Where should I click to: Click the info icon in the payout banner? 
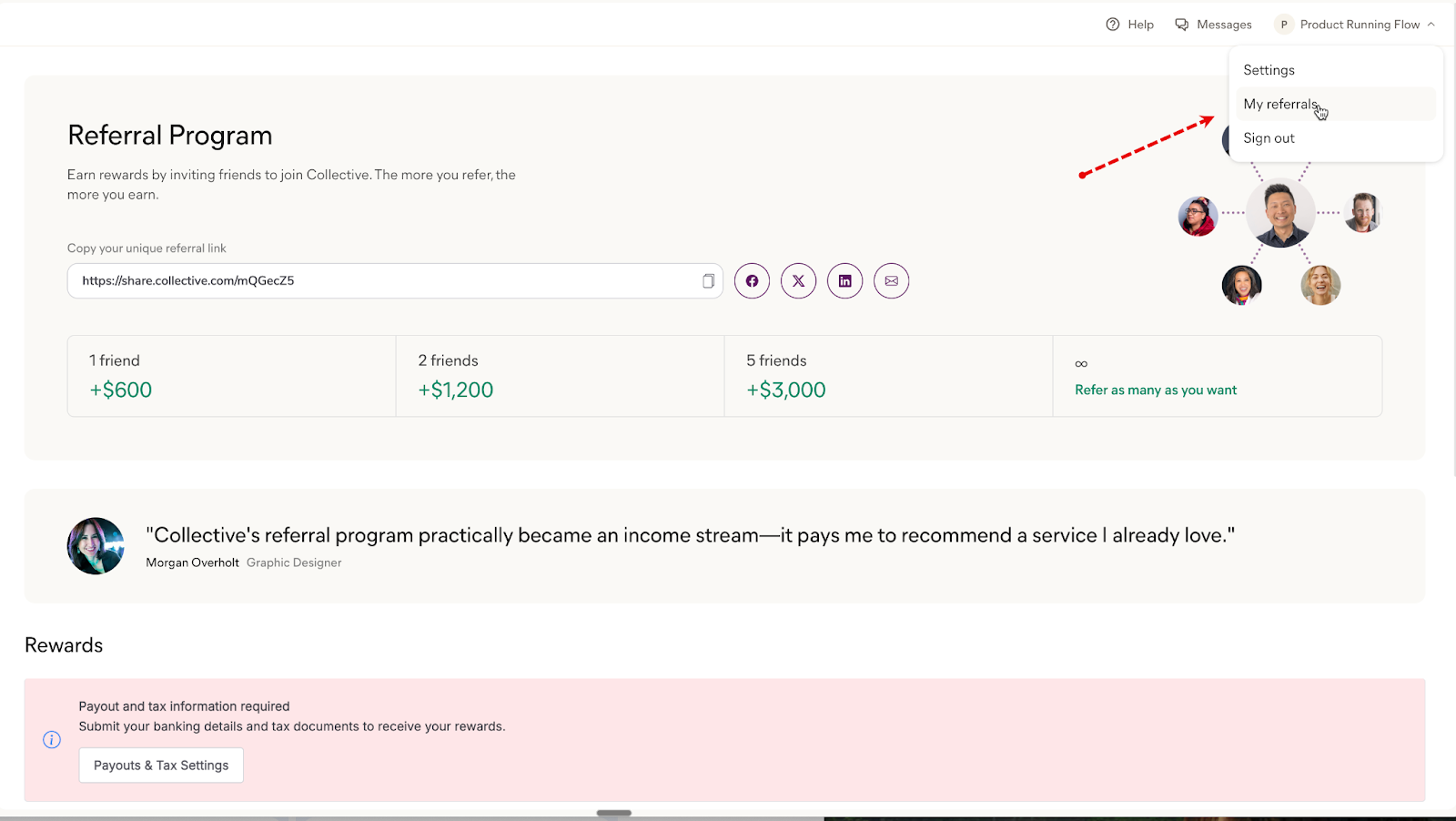51,739
